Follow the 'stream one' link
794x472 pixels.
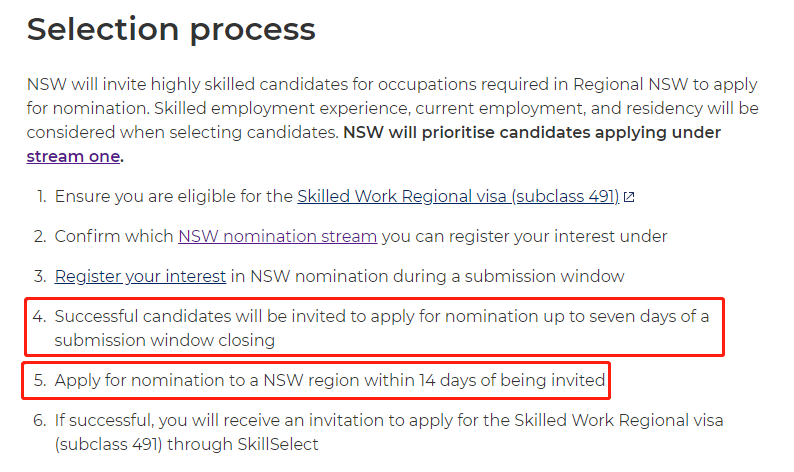tap(73, 156)
